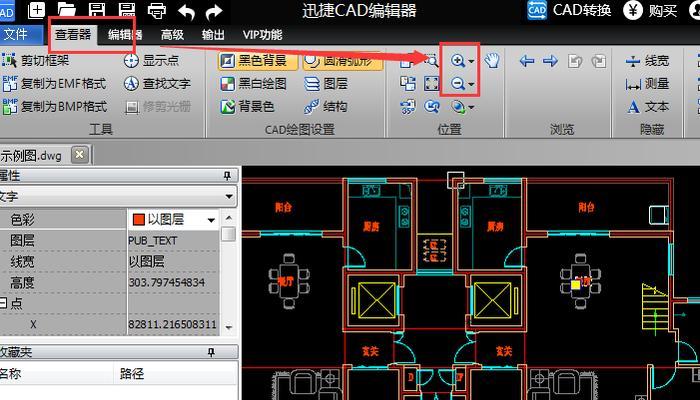Select yellow grip square on right dining table

[x=576, y=284]
